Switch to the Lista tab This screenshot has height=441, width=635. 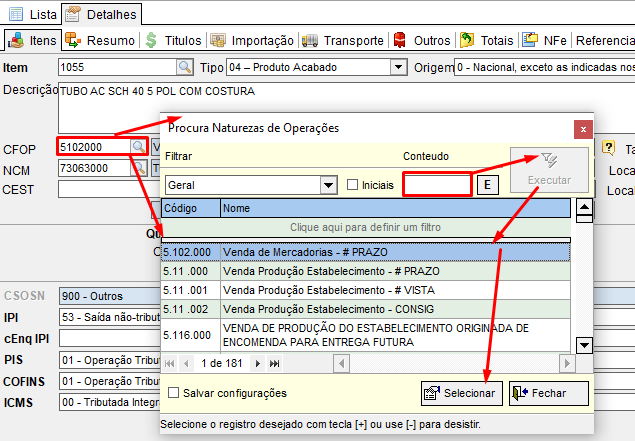pos(33,14)
